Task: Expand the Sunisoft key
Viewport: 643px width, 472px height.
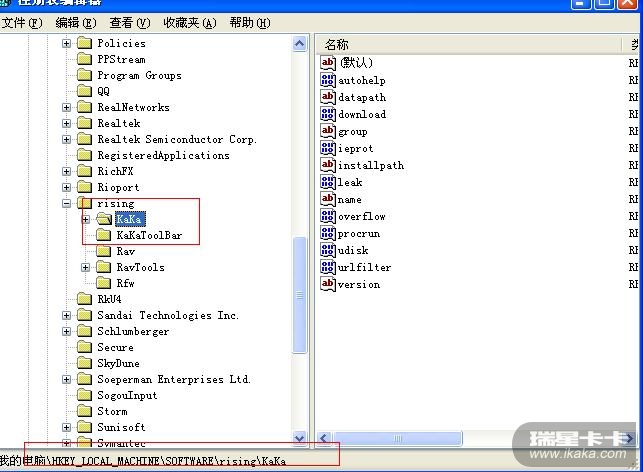Action: point(66,427)
